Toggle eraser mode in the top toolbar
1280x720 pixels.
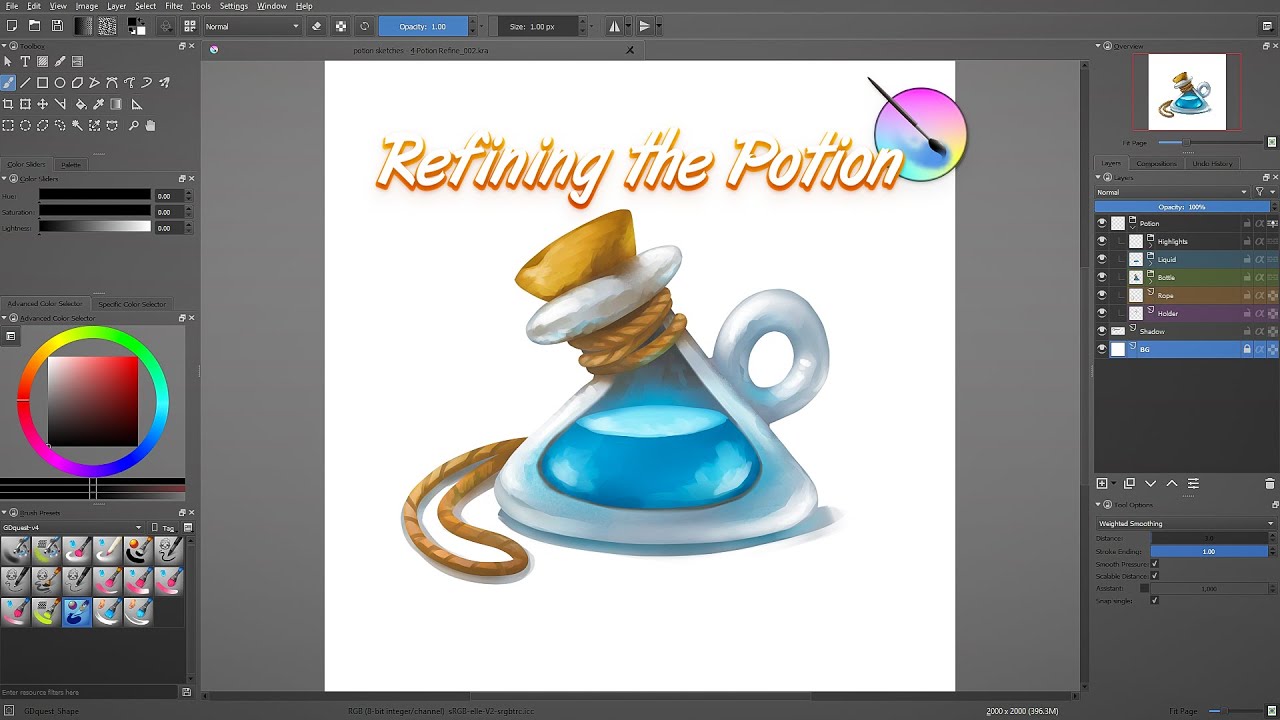point(317,26)
